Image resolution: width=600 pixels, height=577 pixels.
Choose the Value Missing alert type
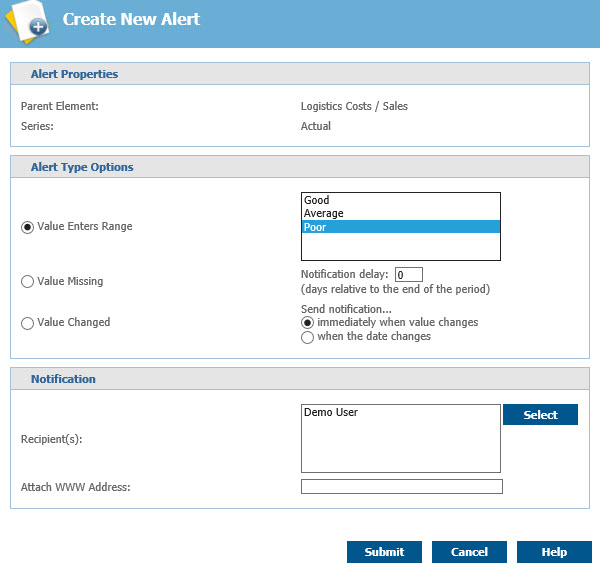pyautogui.click(x=27, y=282)
